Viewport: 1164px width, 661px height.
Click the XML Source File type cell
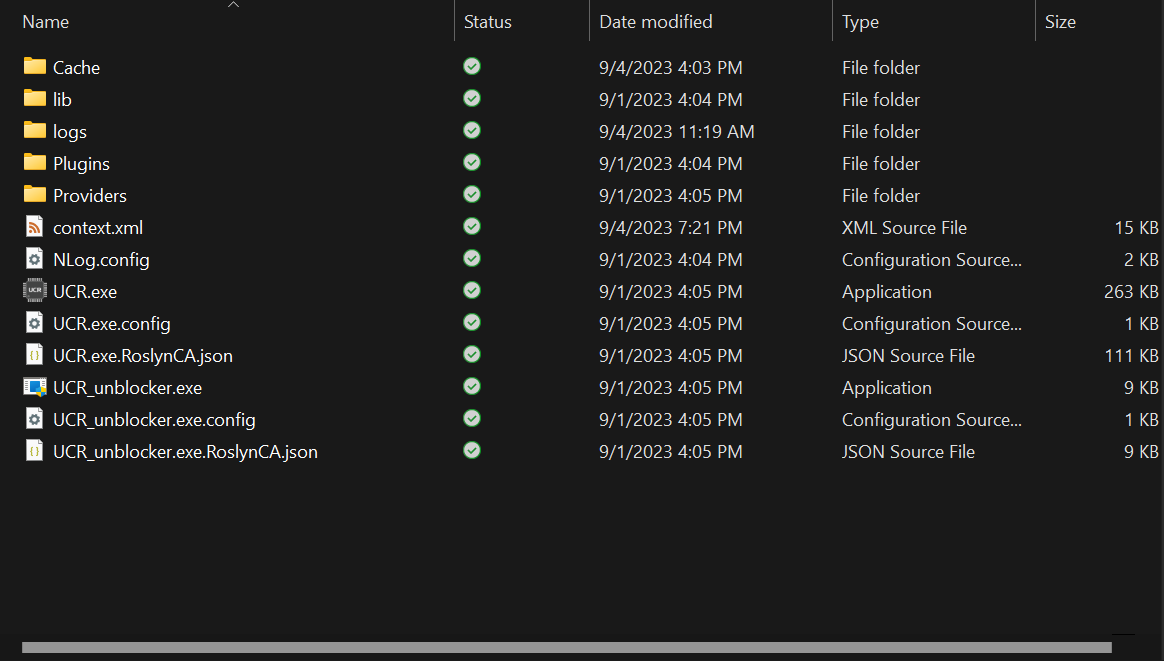904,227
